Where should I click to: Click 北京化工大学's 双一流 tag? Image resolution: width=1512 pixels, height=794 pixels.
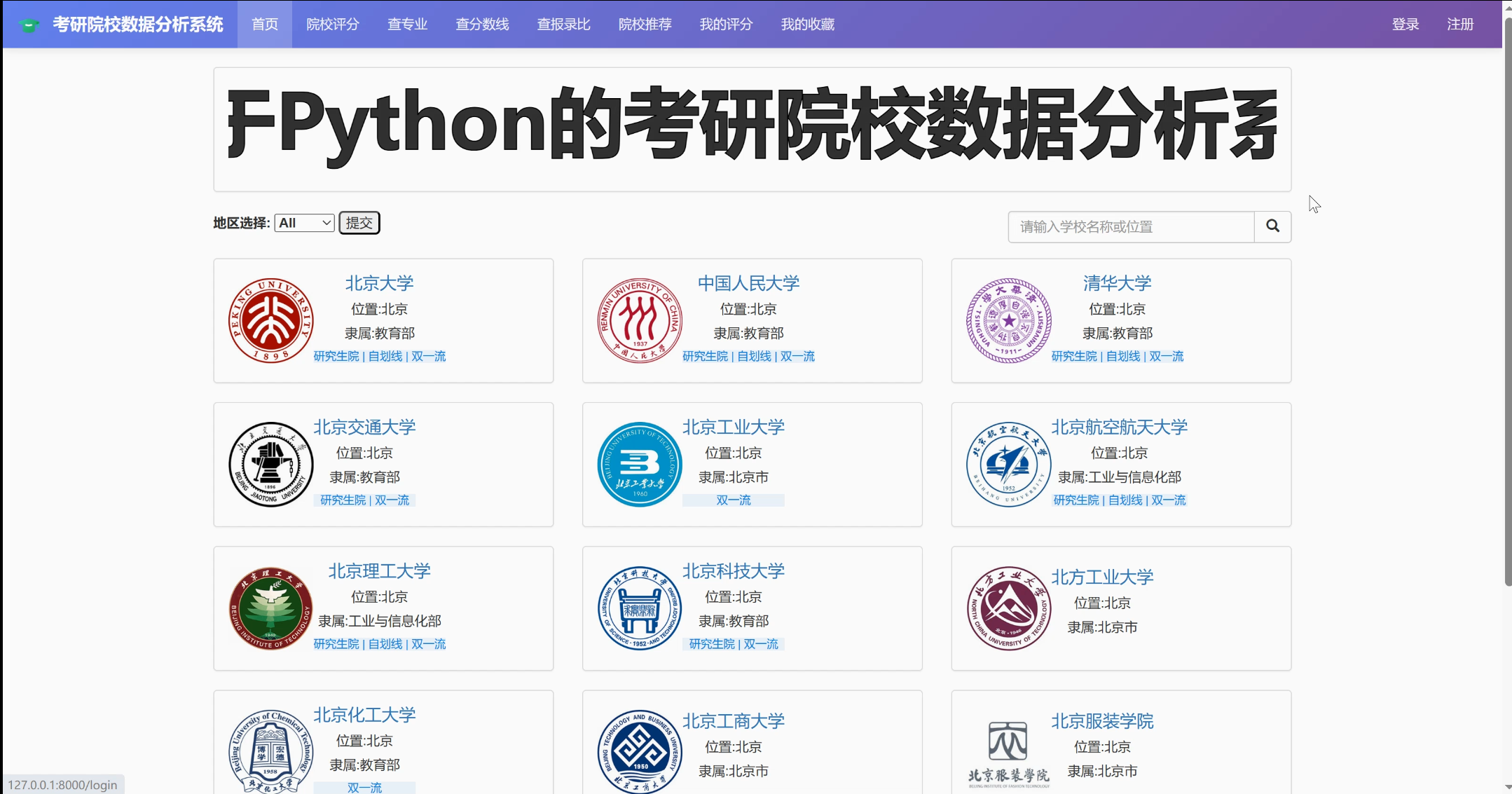click(x=364, y=788)
